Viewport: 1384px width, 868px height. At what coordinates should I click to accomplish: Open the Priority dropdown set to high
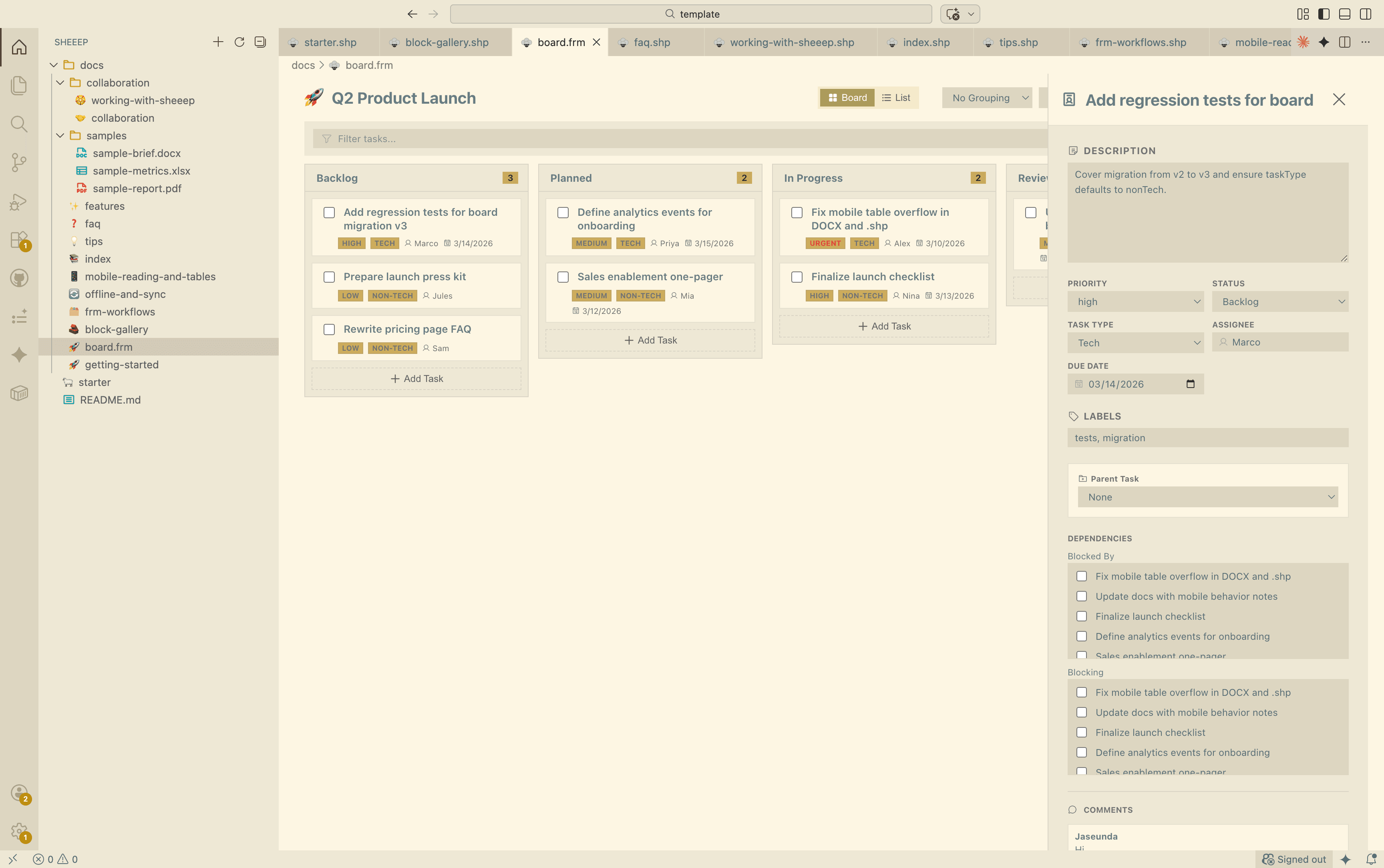point(1135,301)
